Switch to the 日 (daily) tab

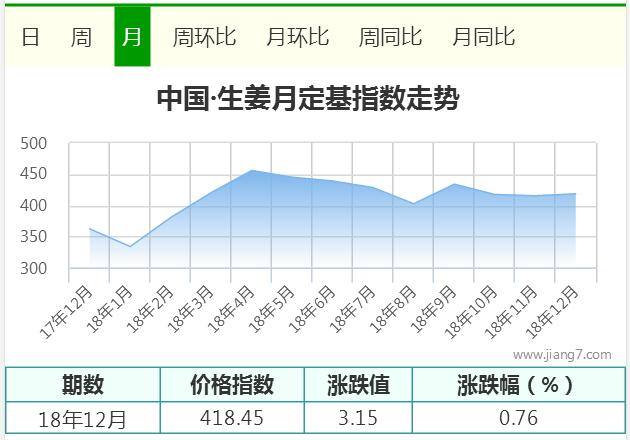click(x=30, y=37)
